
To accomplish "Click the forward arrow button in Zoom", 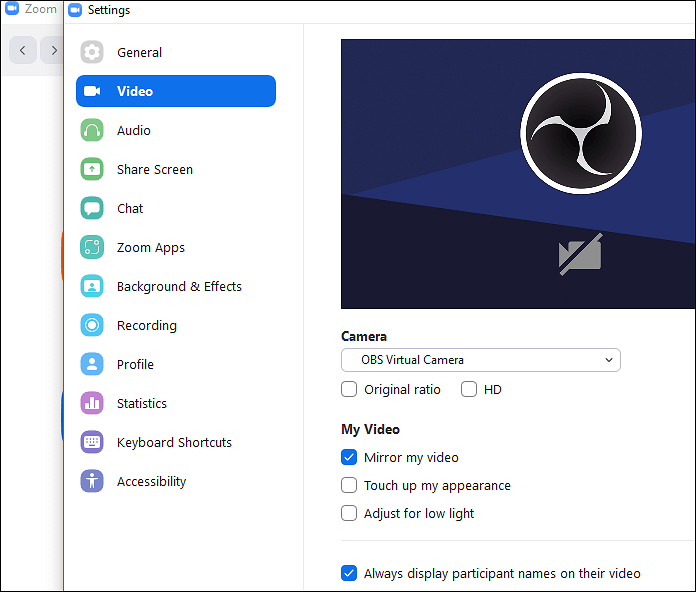I will pyautogui.click(x=54, y=50).
